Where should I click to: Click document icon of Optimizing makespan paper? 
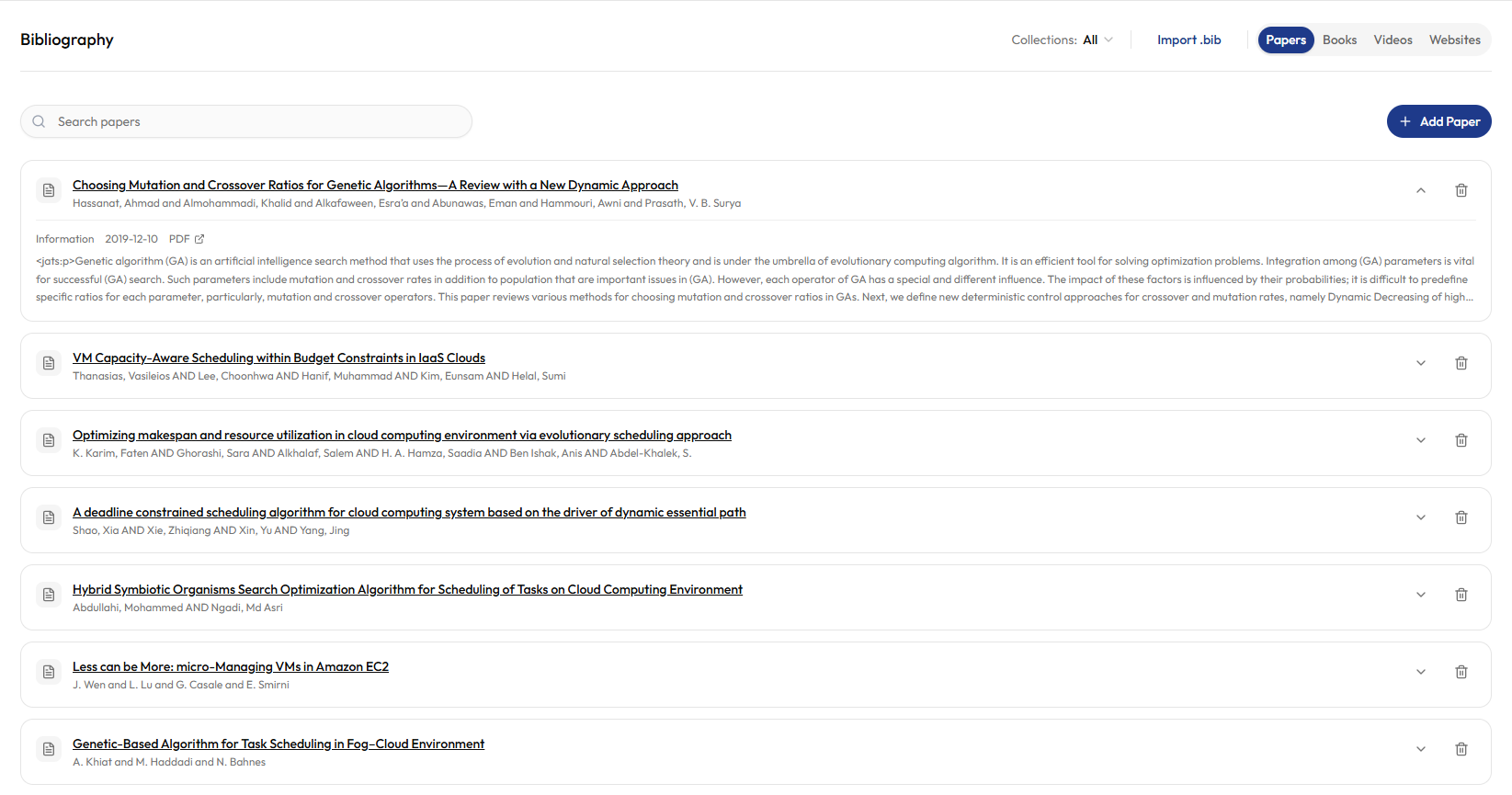tap(49, 440)
